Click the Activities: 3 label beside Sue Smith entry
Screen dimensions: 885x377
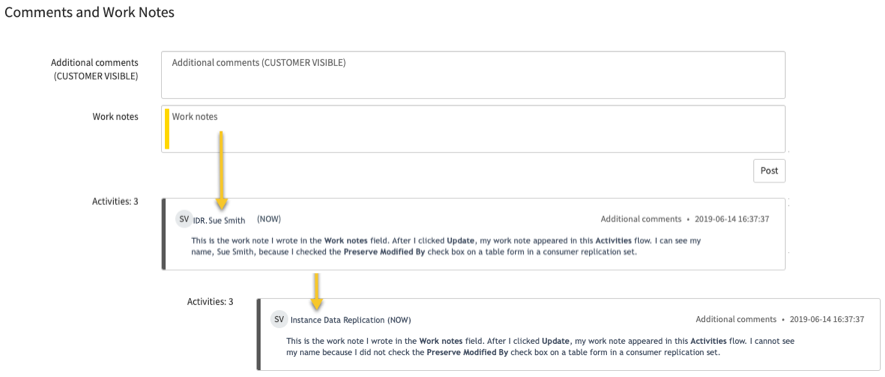click(x=115, y=201)
